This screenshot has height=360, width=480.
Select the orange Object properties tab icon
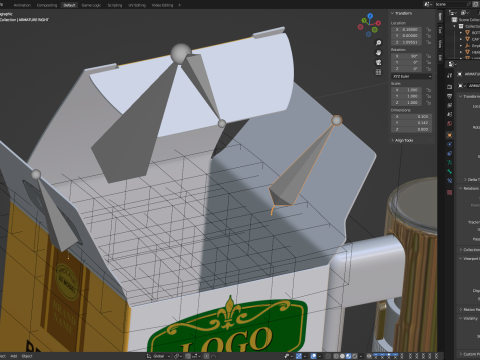click(x=450, y=135)
